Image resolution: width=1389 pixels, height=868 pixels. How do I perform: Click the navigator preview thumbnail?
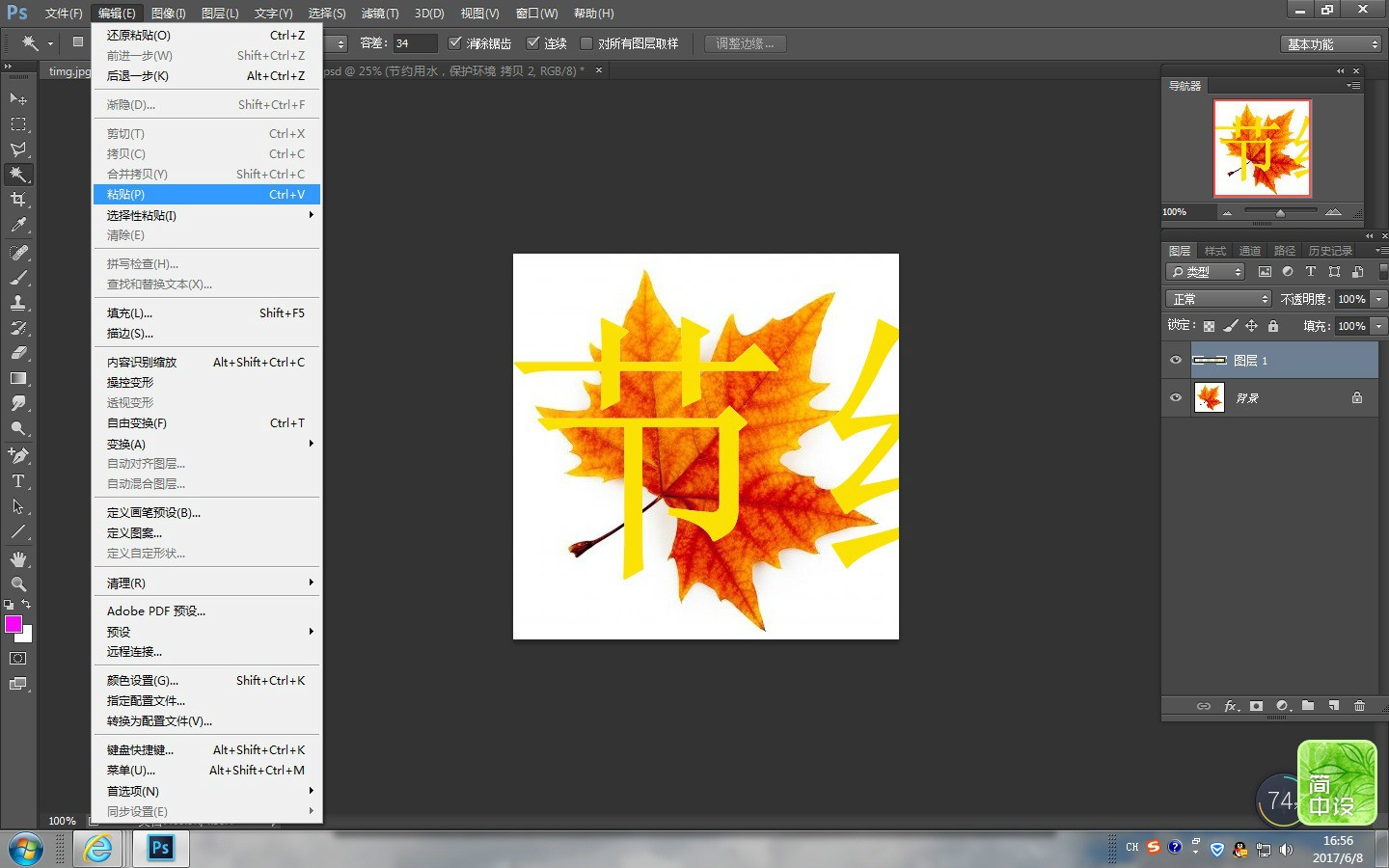pyautogui.click(x=1262, y=149)
